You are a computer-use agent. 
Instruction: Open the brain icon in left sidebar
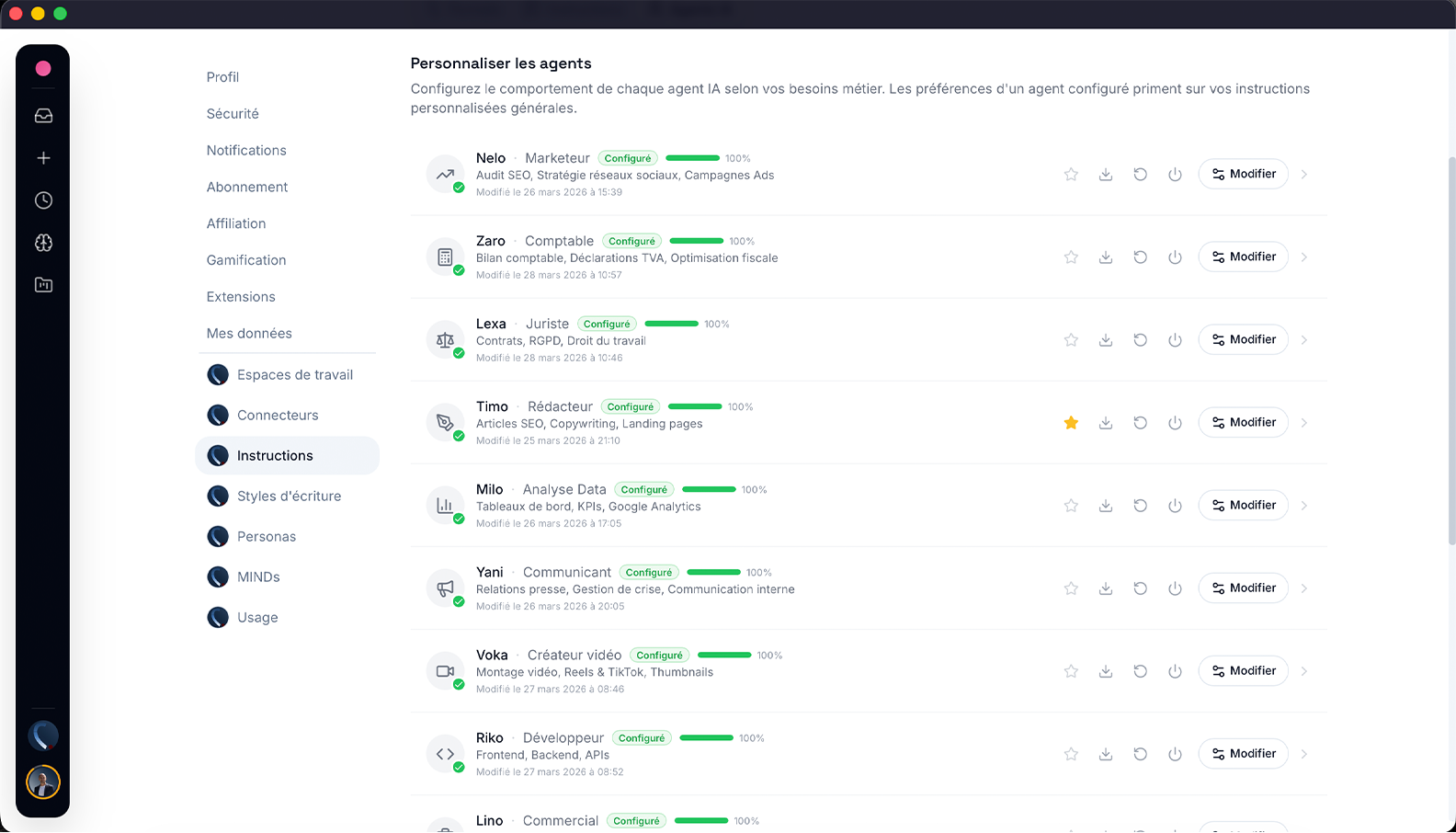pyautogui.click(x=43, y=243)
